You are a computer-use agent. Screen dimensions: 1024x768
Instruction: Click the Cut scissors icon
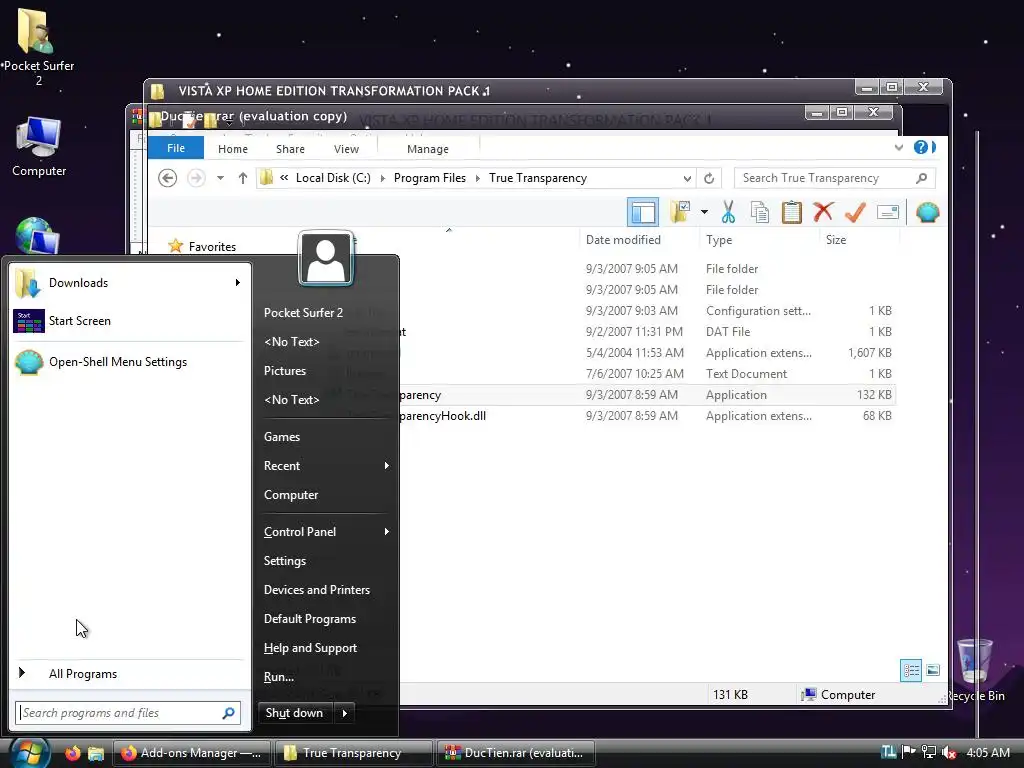(x=728, y=212)
